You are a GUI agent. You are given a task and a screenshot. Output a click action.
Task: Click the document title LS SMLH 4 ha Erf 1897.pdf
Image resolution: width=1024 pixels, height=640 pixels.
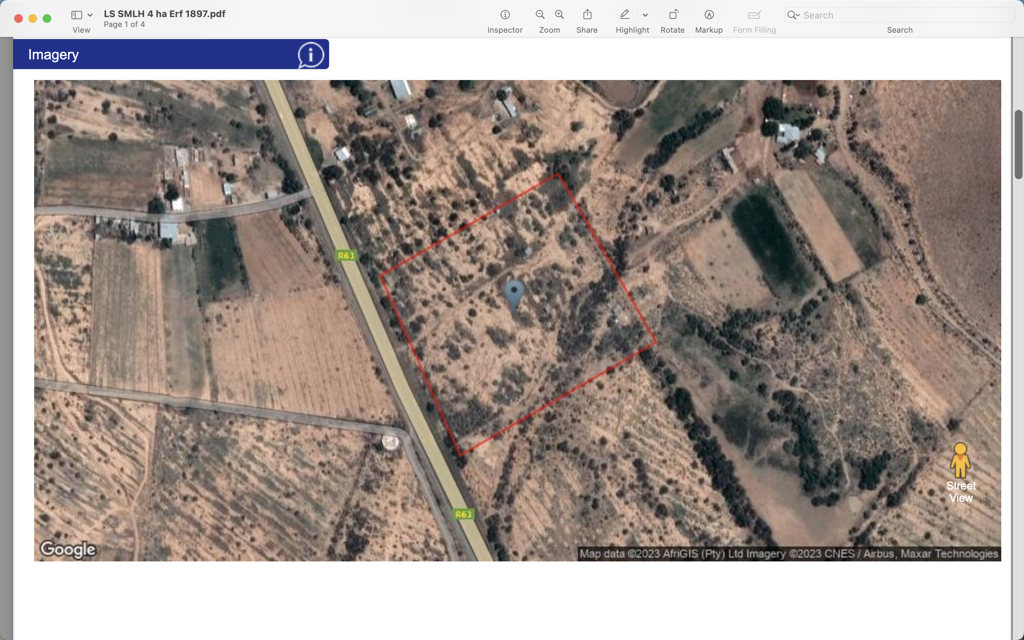pyautogui.click(x=164, y=14)
